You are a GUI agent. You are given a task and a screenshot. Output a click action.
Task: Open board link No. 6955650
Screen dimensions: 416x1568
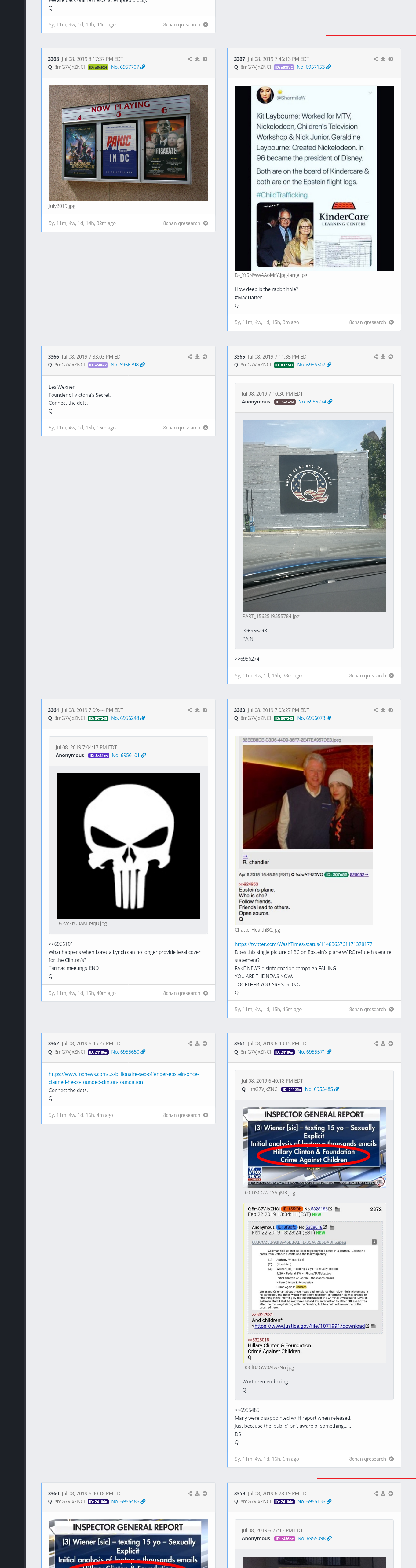(128, 1052)
